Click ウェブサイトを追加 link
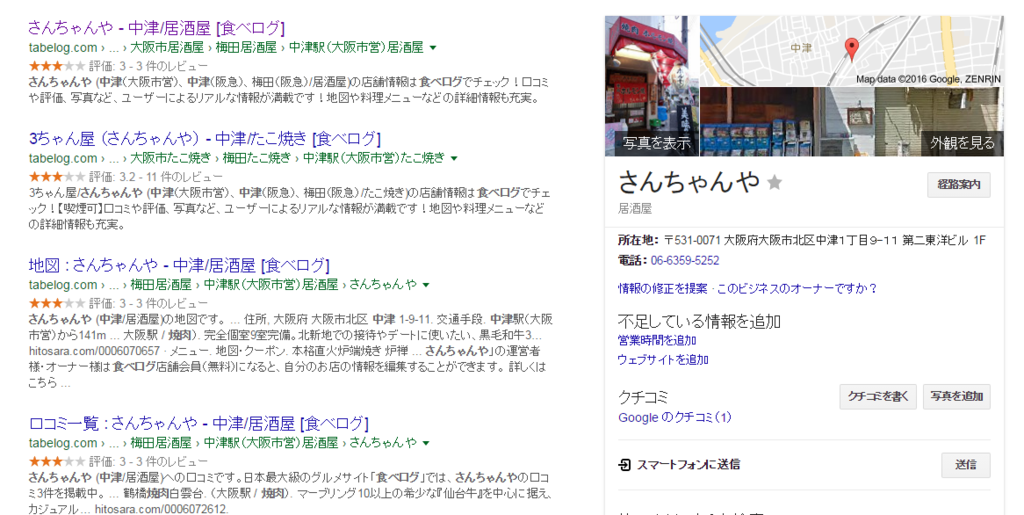Viewport: 1024px width, 515px height. pos(663,360)
